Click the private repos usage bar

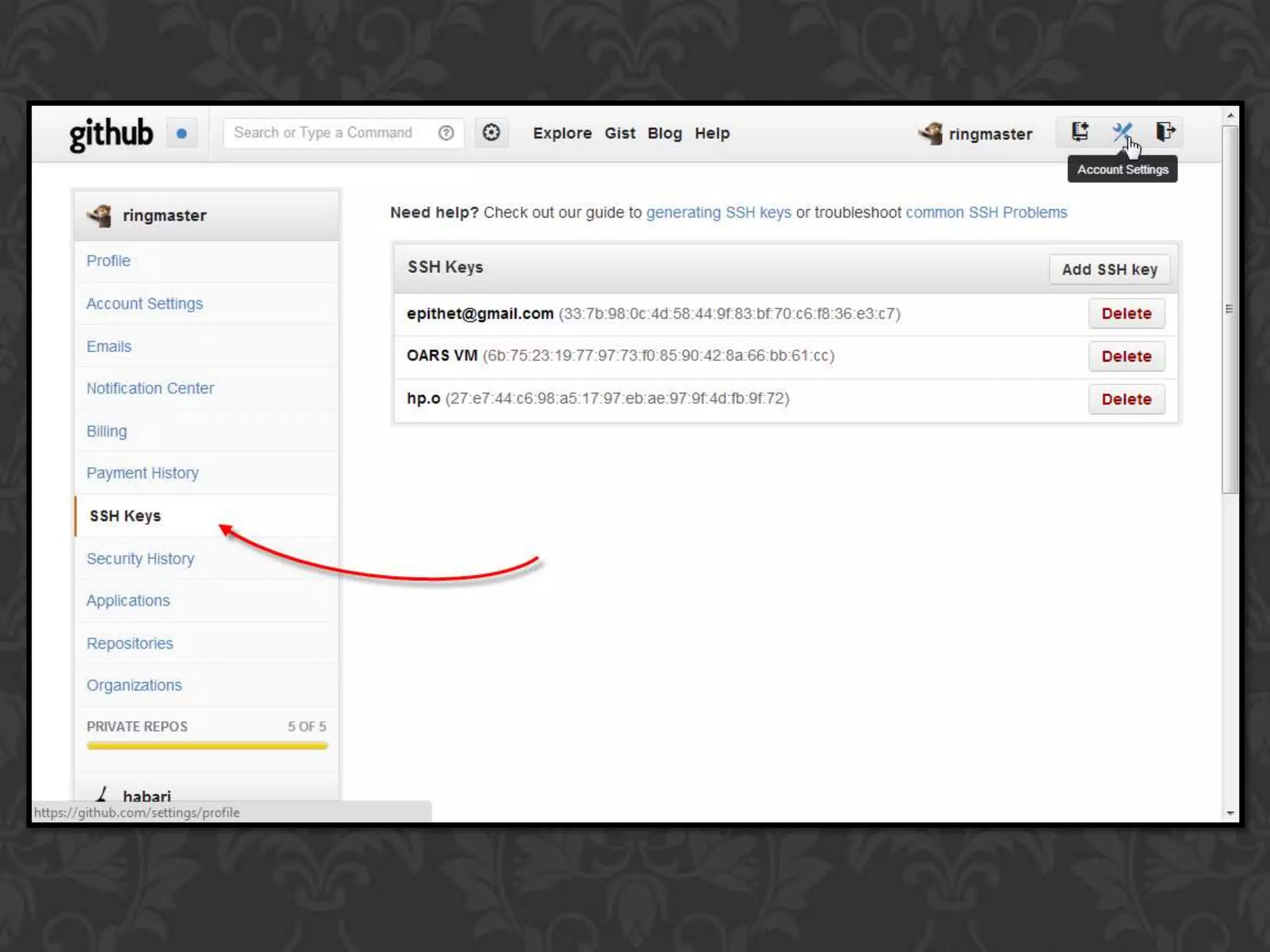click(207, 746)
